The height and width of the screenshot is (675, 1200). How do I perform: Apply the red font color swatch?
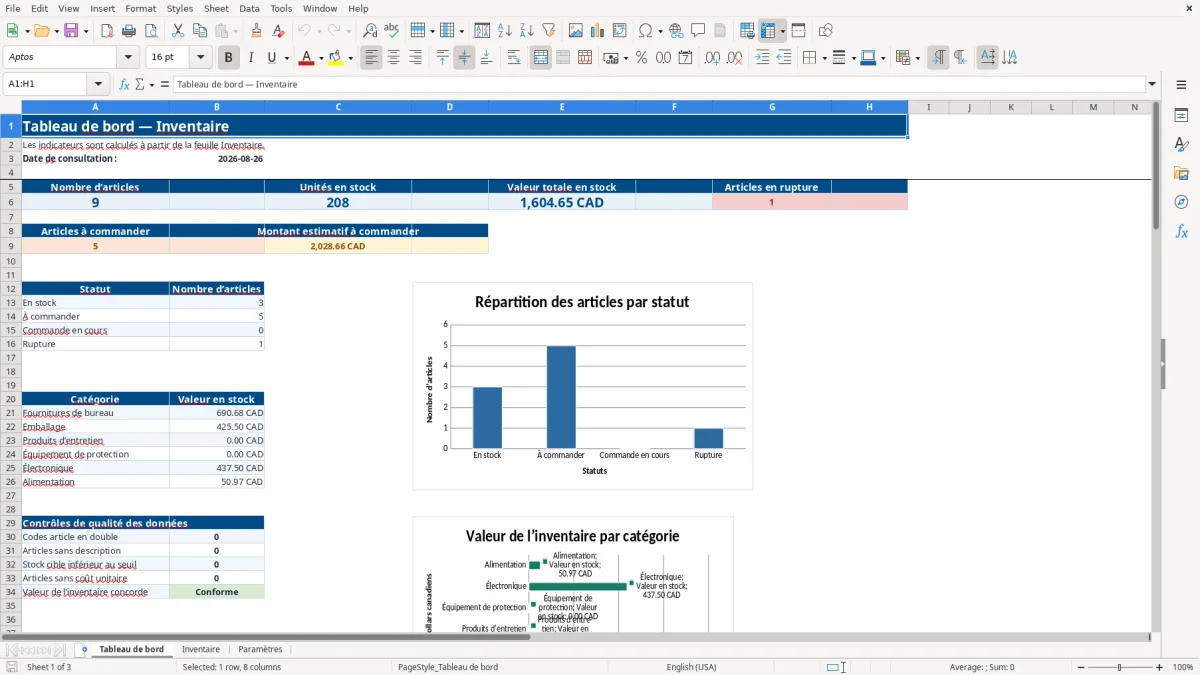coord(306,58)
